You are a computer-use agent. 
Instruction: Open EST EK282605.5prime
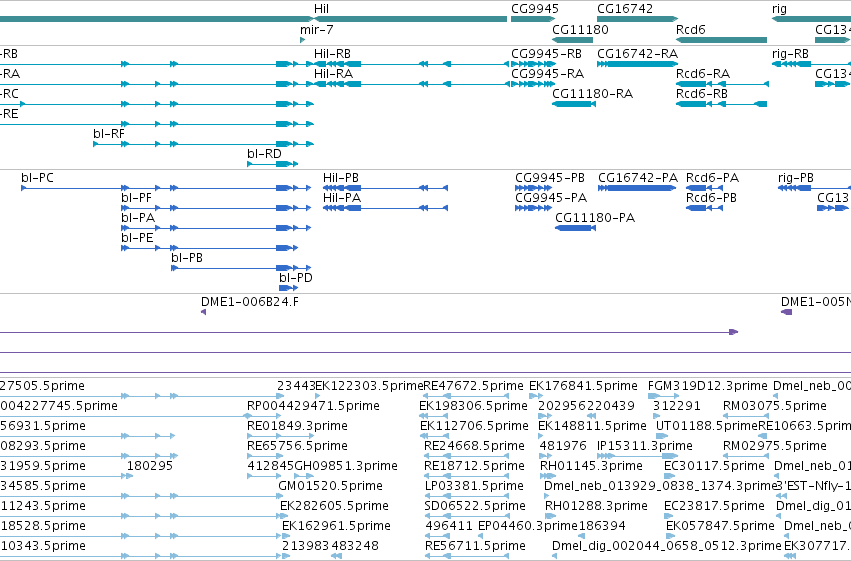[334, 506]
